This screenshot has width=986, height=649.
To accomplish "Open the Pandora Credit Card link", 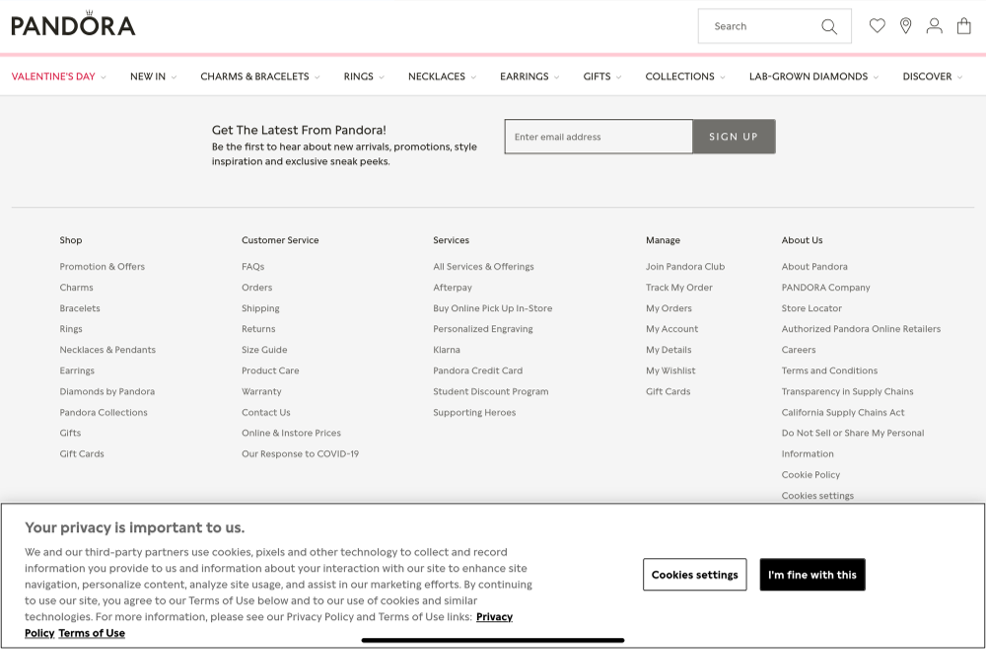I will click(x=478, y=370).
